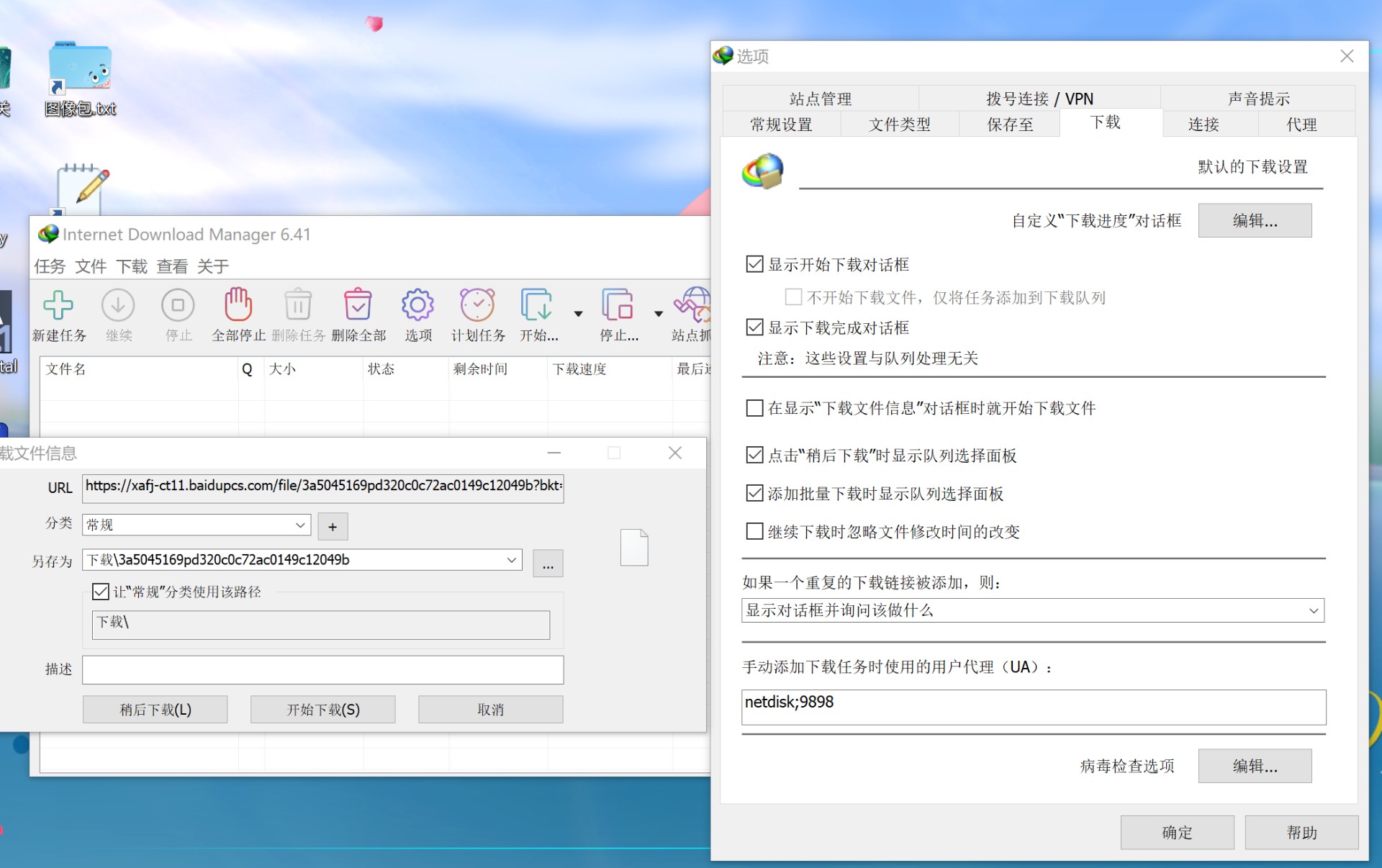Click the 站点抓取 site grabber icon
Image resolution: width=1382 pixels, height=868 pixels.
692,304
